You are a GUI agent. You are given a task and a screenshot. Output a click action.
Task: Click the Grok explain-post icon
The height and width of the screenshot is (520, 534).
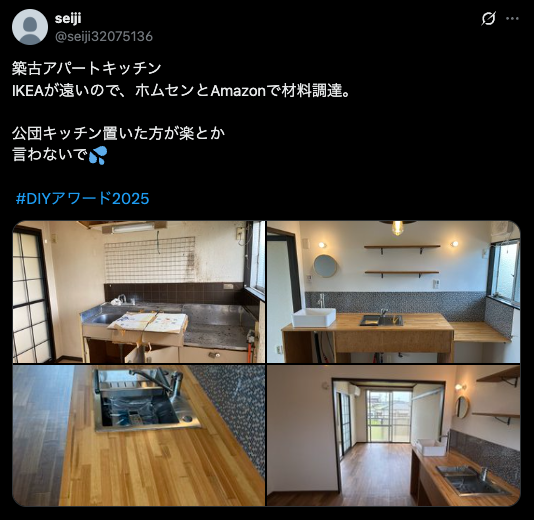(x=488, y=19)
